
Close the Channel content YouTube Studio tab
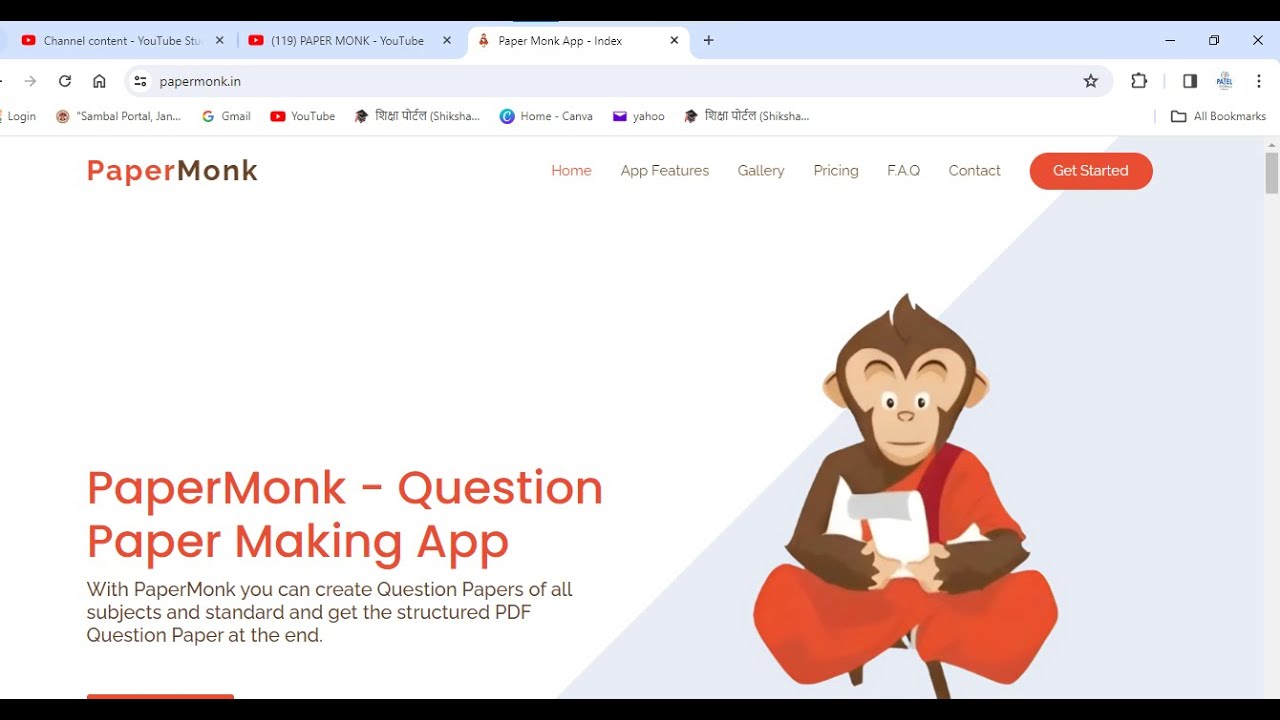click(x=220, y=40)
